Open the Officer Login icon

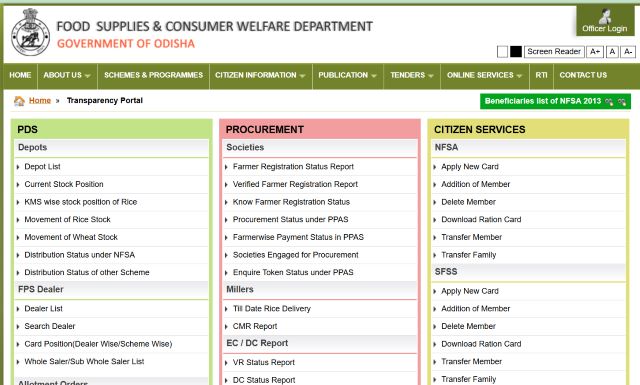[605, 16]
